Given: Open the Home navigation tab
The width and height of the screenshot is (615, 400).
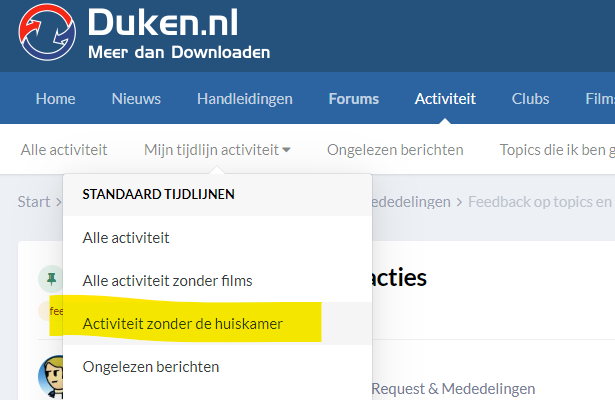Looking at the screenshot, I should pyautogui.click(x=56, y=99).
